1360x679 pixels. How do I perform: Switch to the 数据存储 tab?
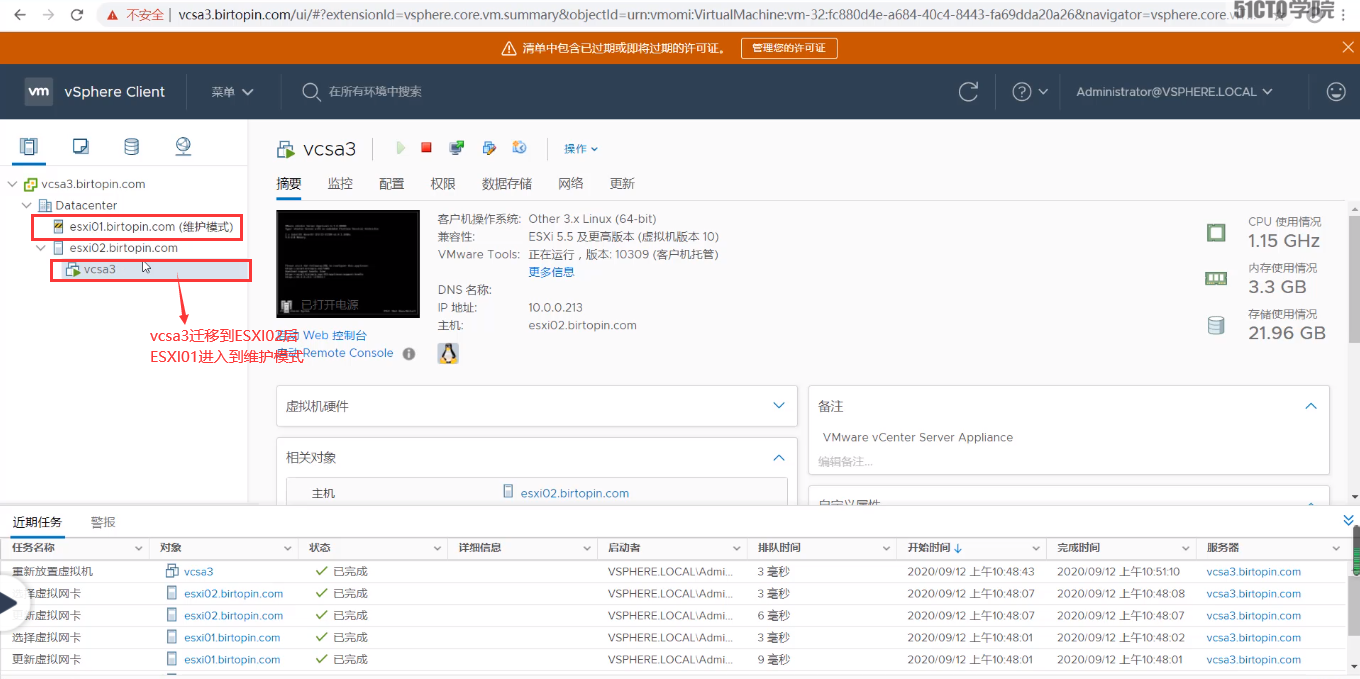coord(507,184)
